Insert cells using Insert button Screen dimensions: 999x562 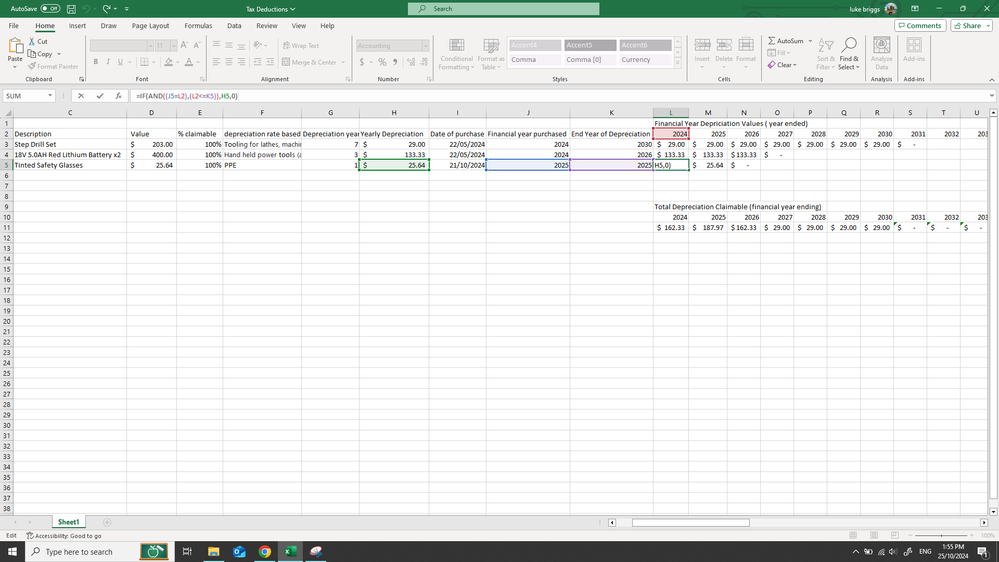point(702,54)
